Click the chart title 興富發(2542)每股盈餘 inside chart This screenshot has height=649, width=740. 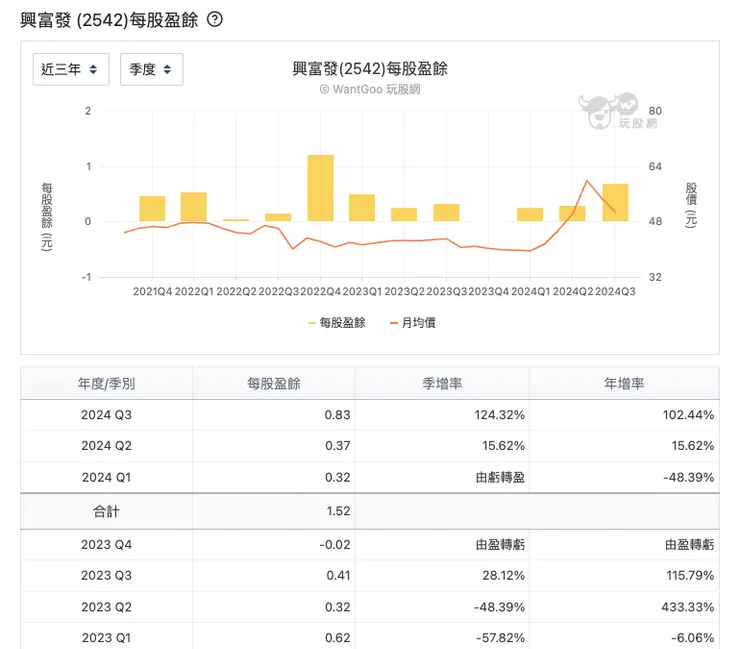pos(370,69)
